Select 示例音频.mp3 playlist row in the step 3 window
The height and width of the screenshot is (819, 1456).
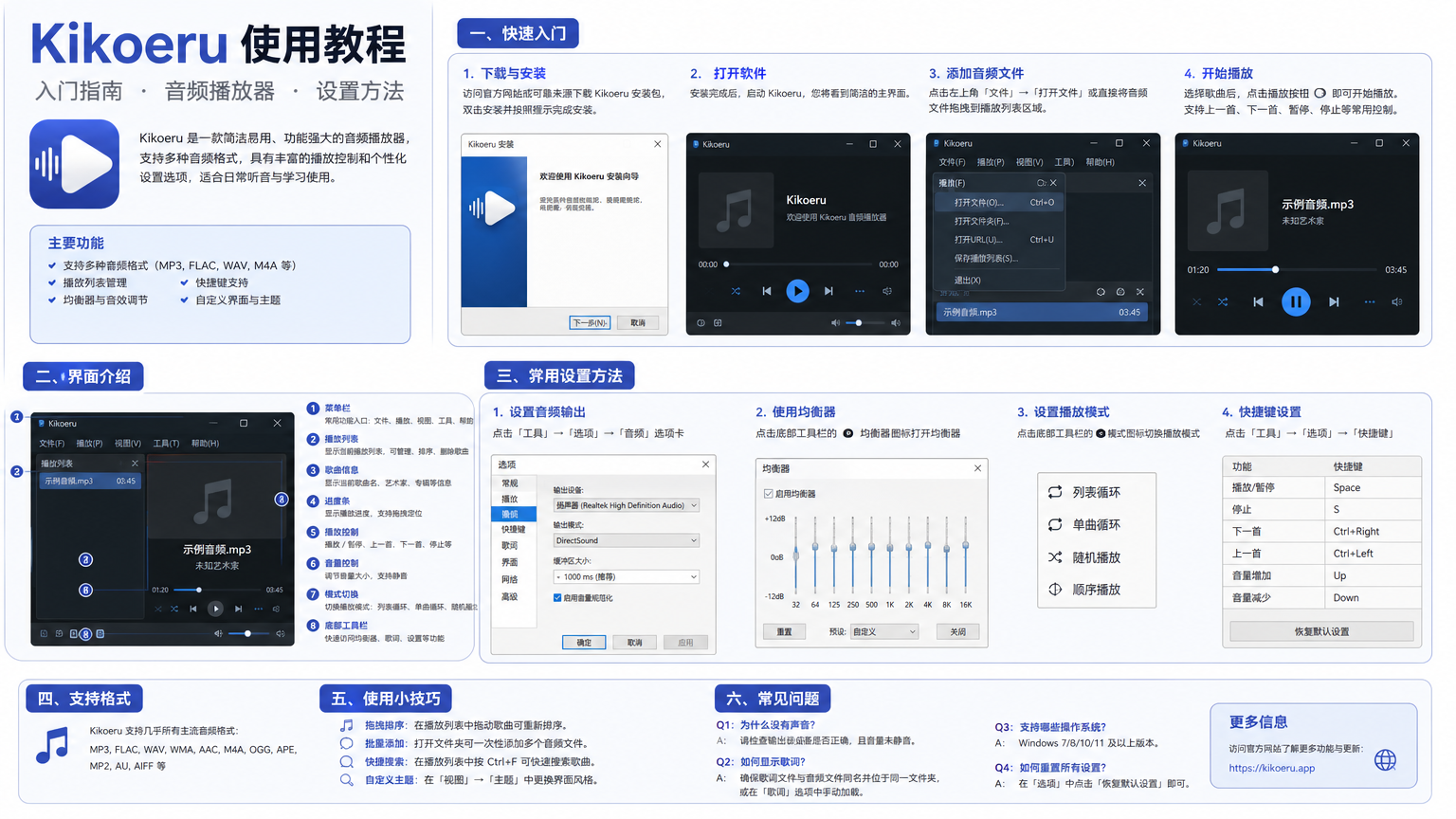(1042, 312)
